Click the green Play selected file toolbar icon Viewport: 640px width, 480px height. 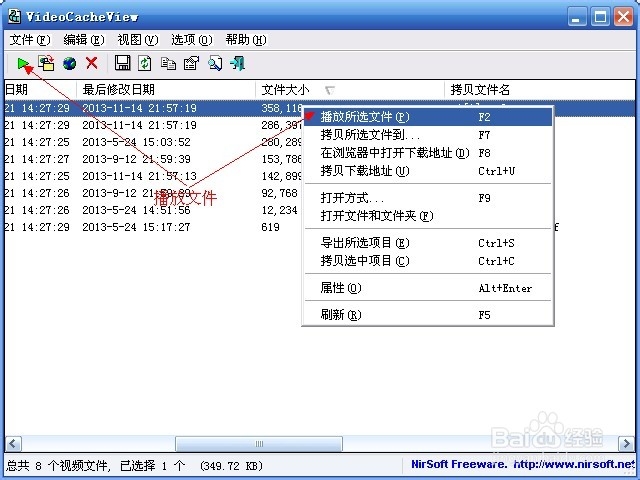[23, 63]
